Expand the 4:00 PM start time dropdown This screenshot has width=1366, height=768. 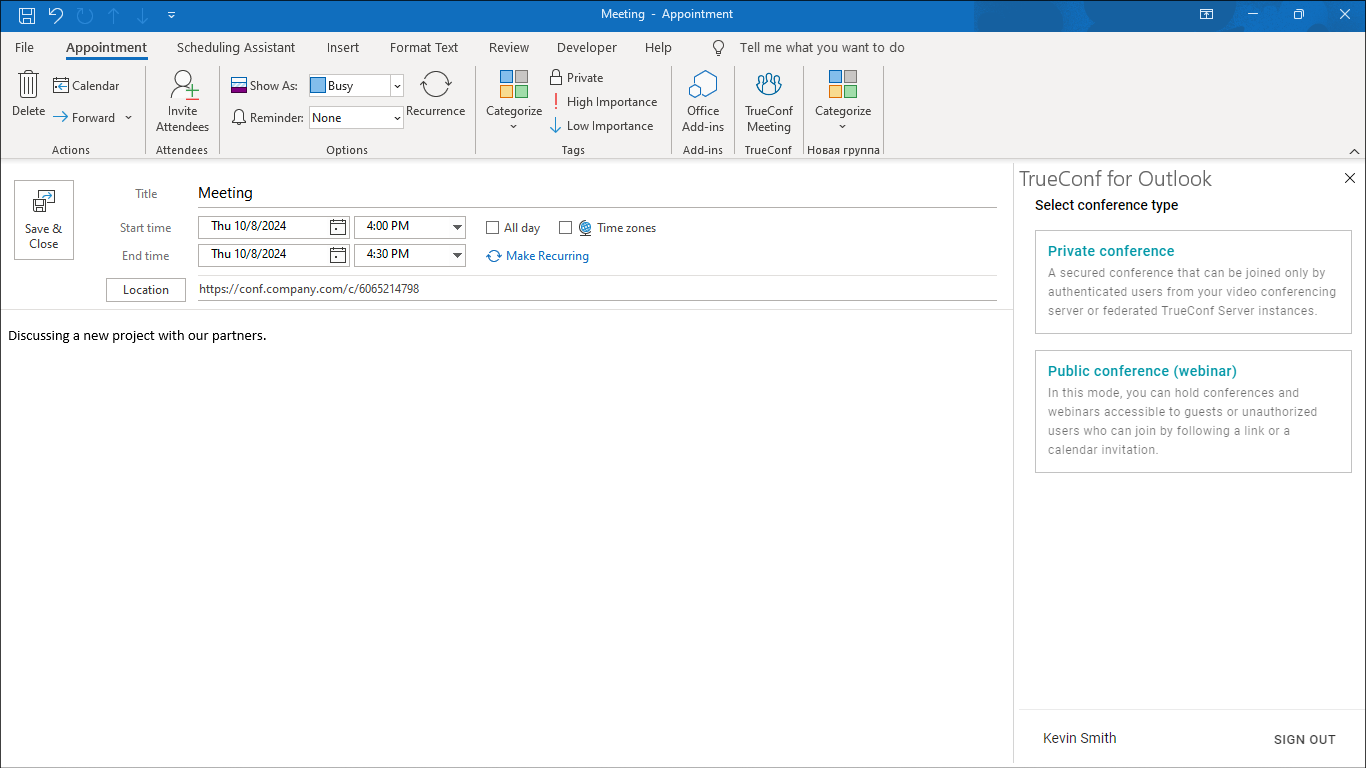tap(457, 227)
